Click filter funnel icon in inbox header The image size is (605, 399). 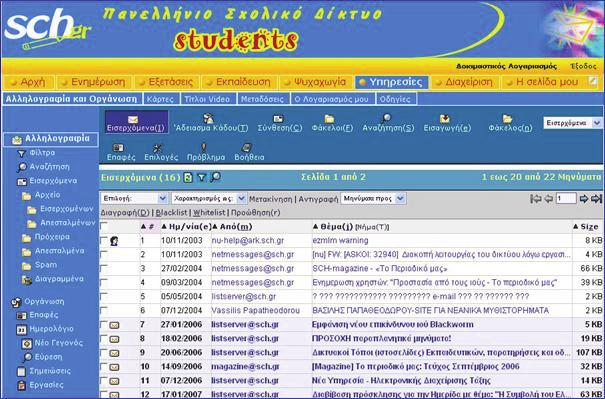coord(201,177)
